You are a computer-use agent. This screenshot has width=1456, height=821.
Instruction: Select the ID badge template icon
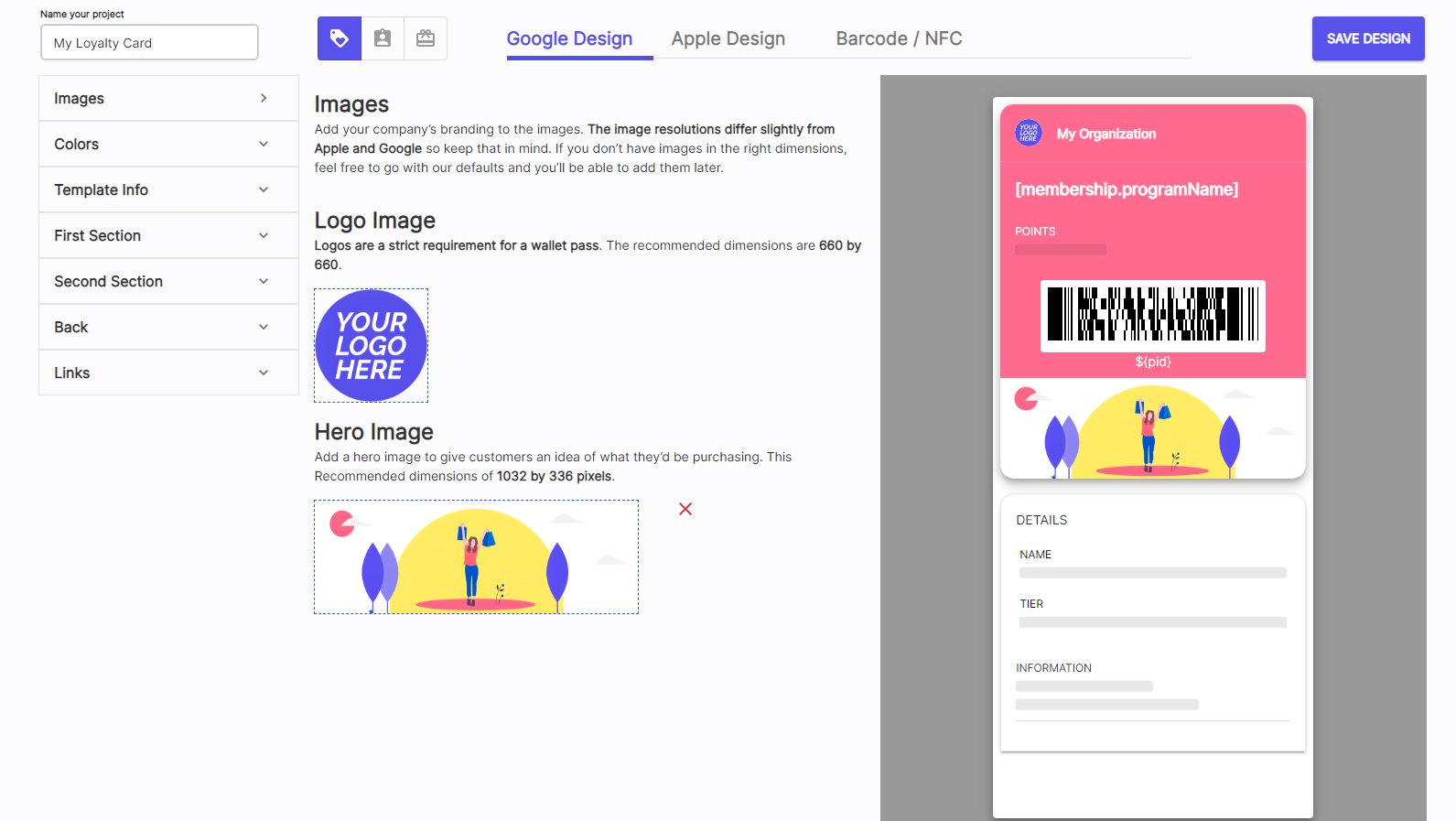383,38
